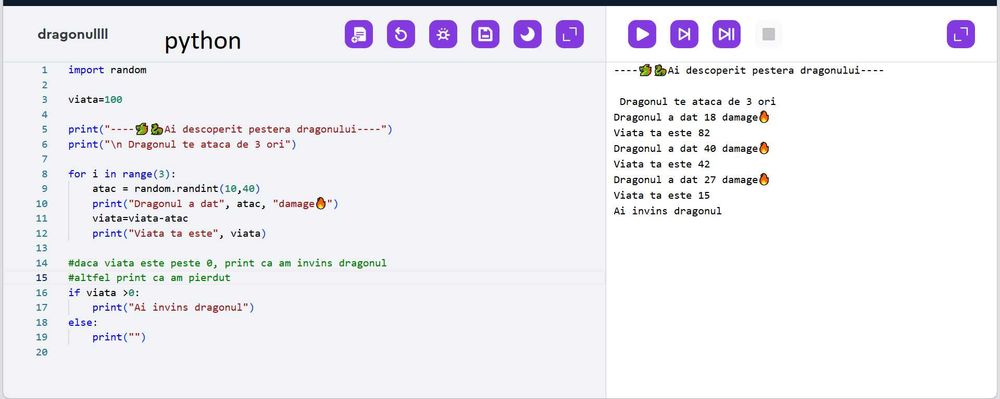The width and height of the screenshot is (1000, 399).
Task: Click output 'Viata ta este 82'
Action: click(x=661, y=133)
